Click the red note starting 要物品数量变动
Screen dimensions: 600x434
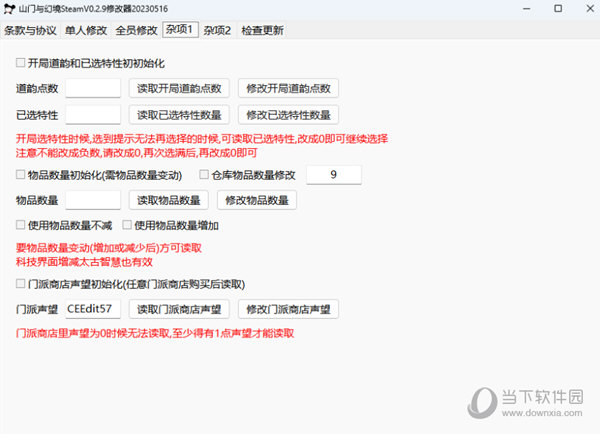click(109, 248)
